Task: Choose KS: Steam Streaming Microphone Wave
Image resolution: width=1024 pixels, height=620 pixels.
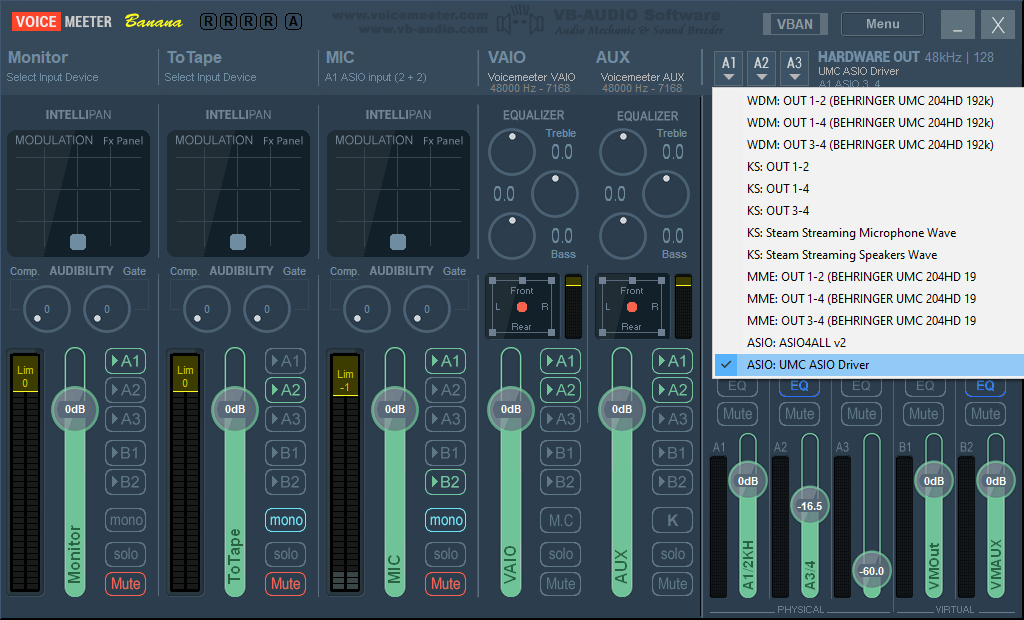Action: (869, 233)
